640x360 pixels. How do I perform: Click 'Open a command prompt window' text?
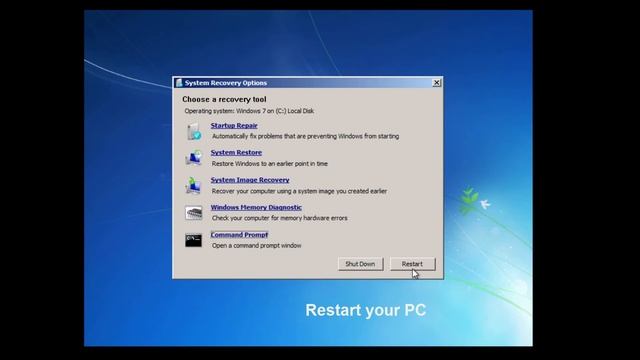point(257,246)
